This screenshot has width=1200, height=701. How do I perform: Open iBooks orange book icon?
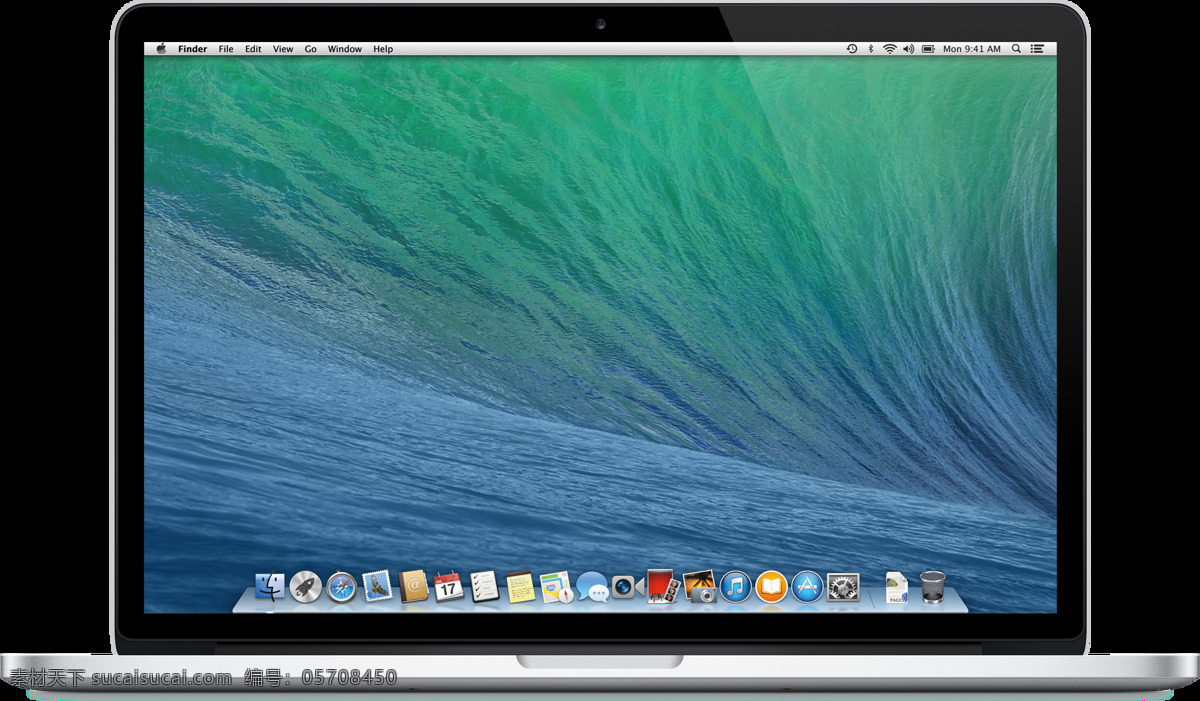tap(771, 587)
